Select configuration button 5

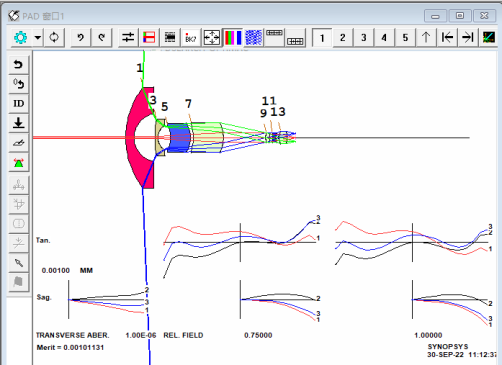(x=405, y=38)
